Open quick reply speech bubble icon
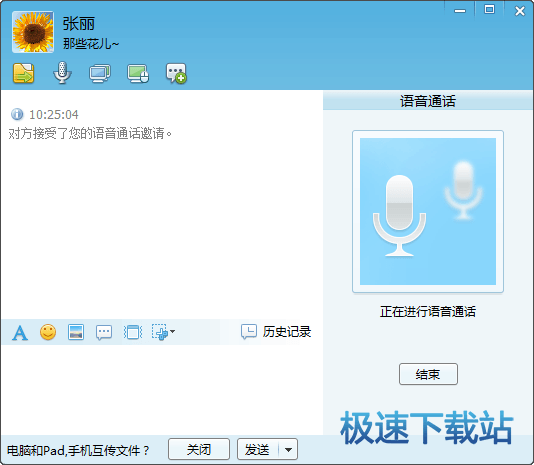534x465 pixels. pos(104,332)
